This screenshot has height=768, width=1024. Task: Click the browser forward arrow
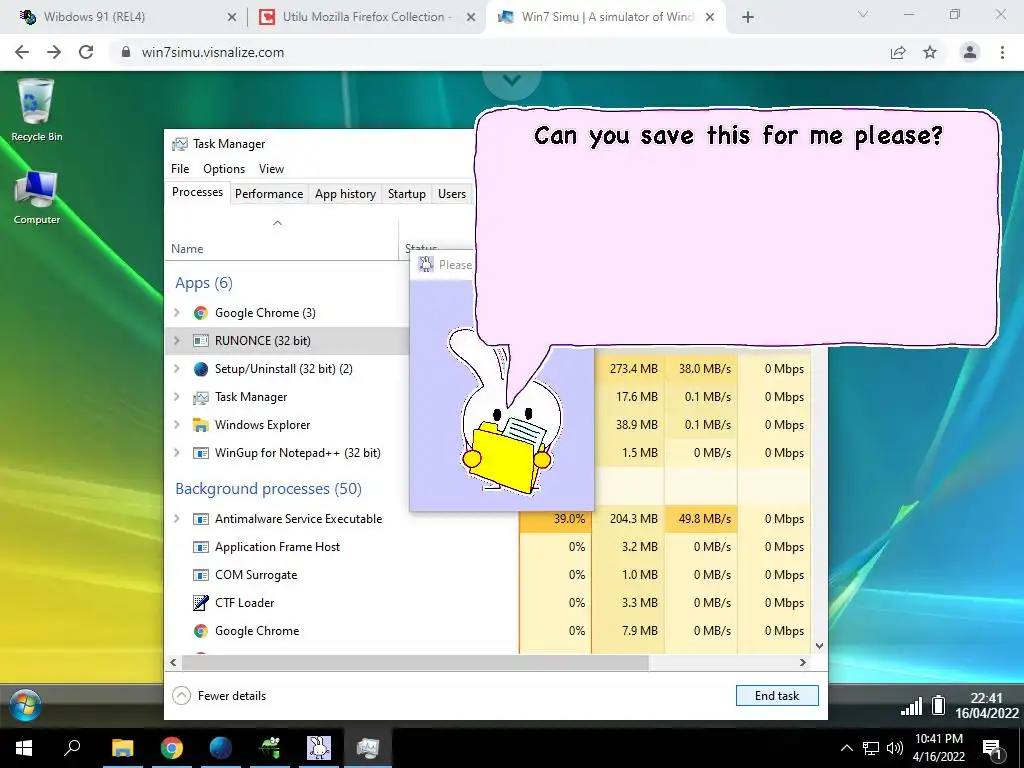[54, 52]
